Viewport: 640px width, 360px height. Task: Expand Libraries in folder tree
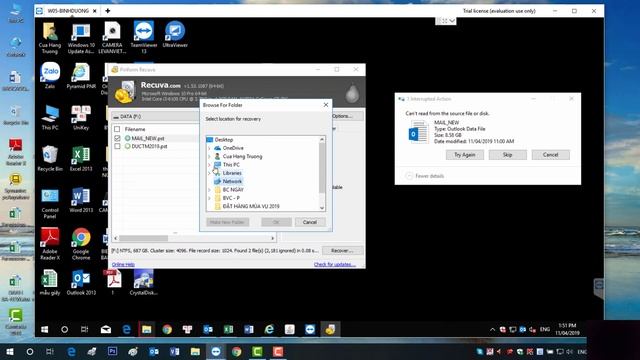209,173
